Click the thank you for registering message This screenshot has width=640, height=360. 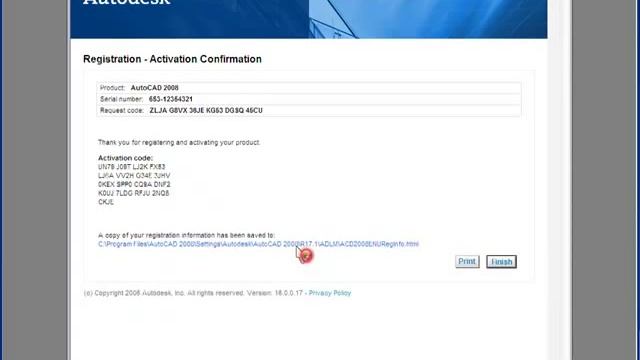click(x=179, y=142)
